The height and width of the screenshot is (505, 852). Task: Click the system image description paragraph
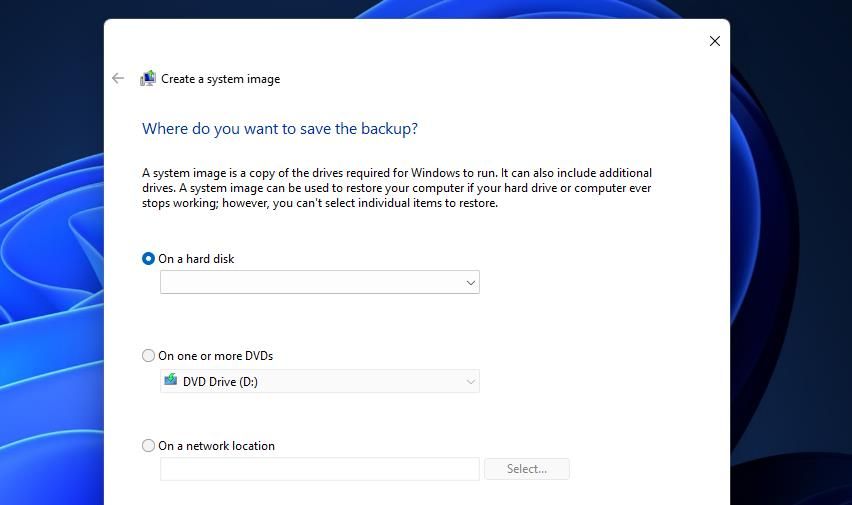[397, 188]
